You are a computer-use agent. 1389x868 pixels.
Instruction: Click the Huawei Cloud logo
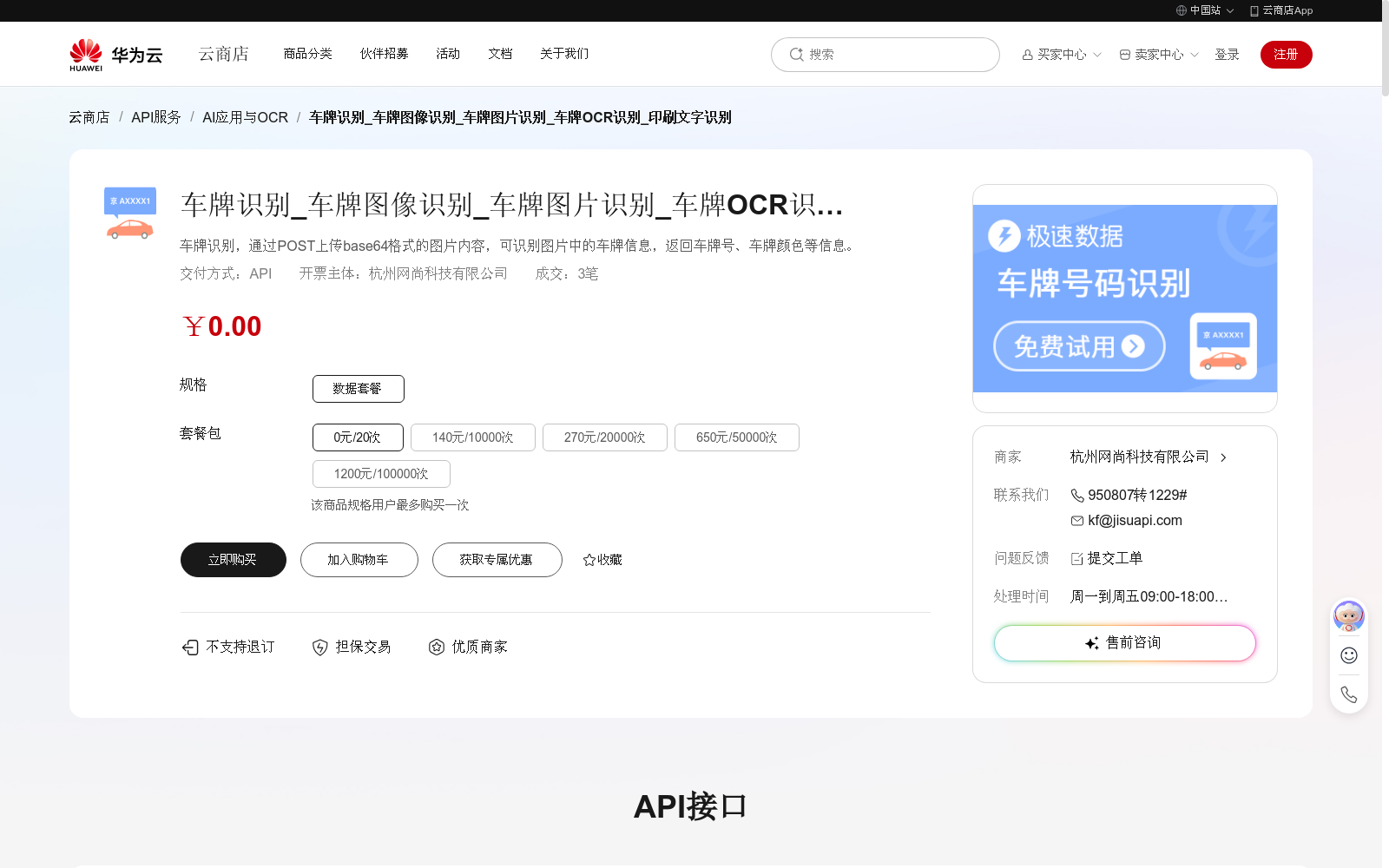point(115,55)
